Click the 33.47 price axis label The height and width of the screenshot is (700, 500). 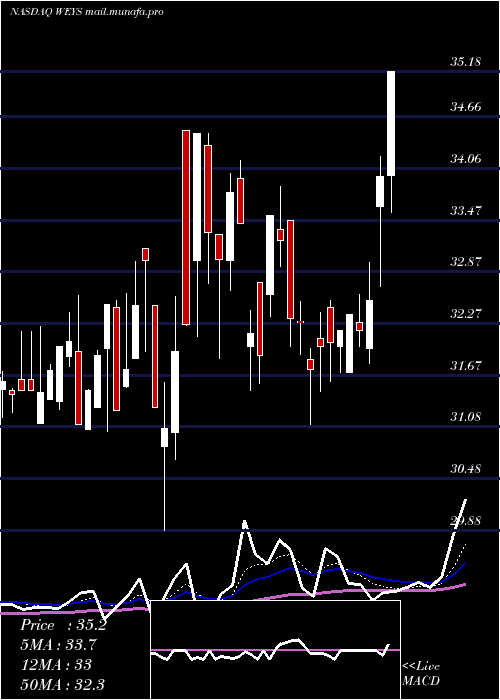pyautogui.click(x=466, y=210)
